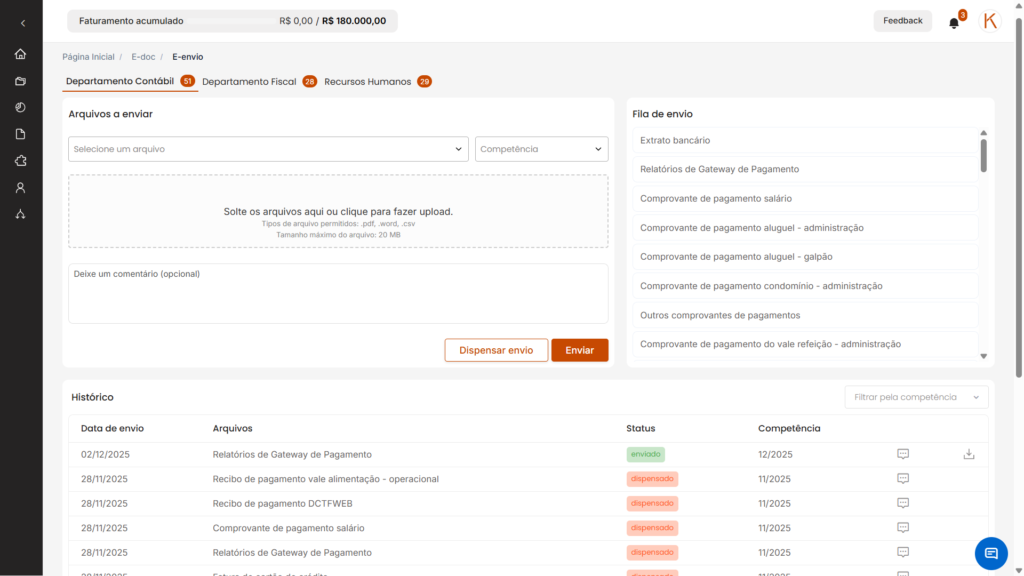The image size is (1024, 576).
Task: Expand the 'Selecione um arquivo' dropdown
Action: point(267,149)
